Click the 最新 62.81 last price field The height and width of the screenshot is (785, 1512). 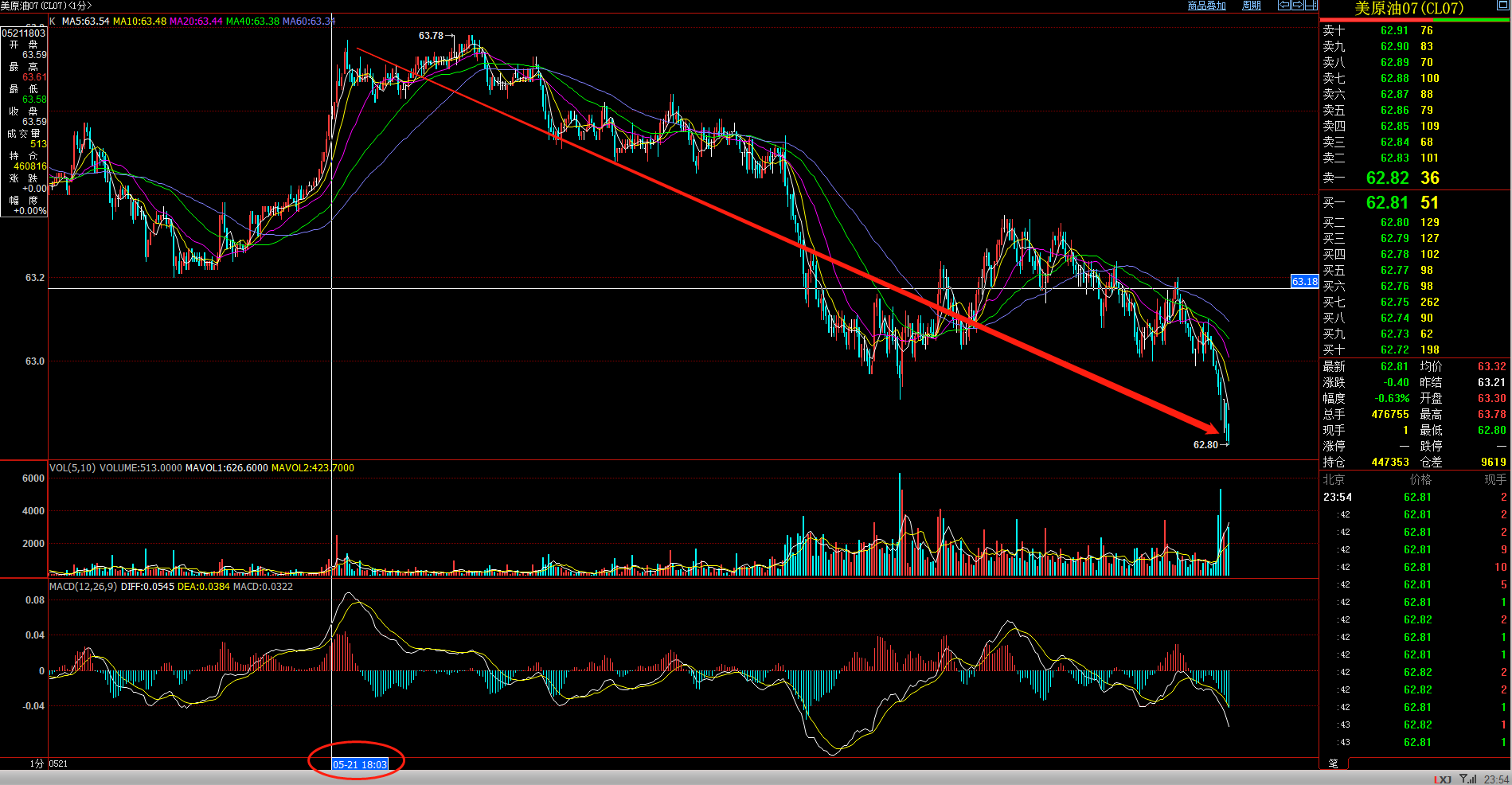1366,367
